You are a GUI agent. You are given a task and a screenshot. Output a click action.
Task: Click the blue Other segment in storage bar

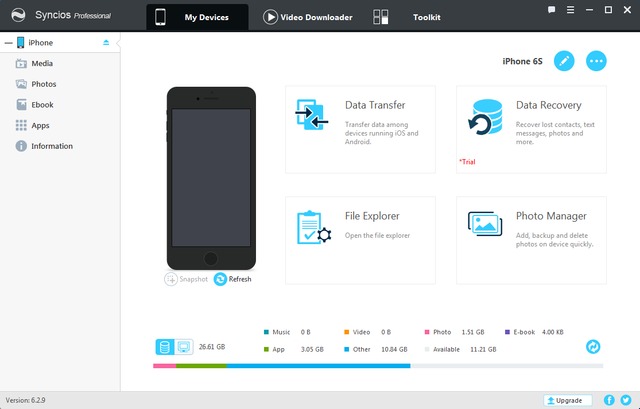pyautogui.click(x=317, y=365)
